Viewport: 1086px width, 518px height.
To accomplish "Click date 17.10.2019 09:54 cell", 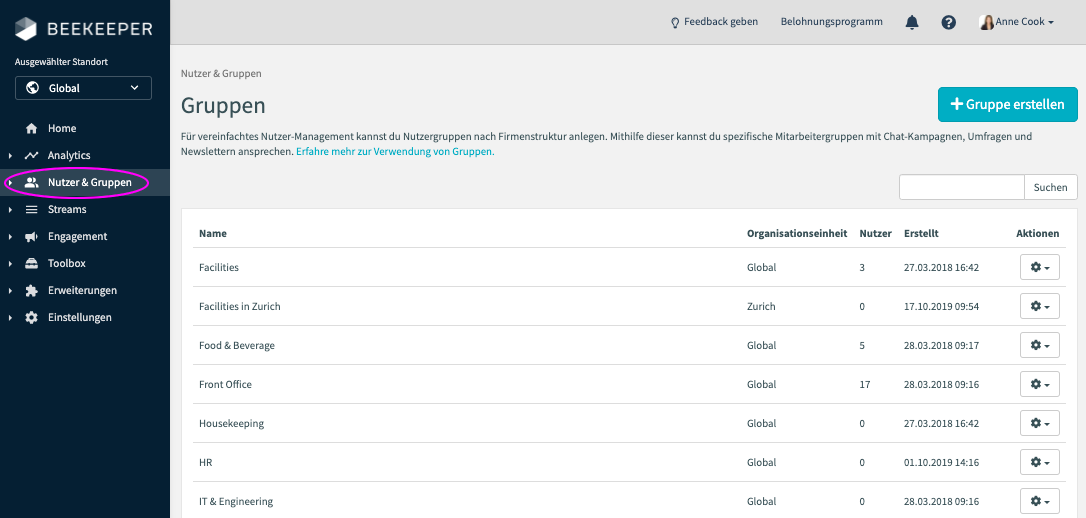I will pyautogui.click(x=941, y=306).
